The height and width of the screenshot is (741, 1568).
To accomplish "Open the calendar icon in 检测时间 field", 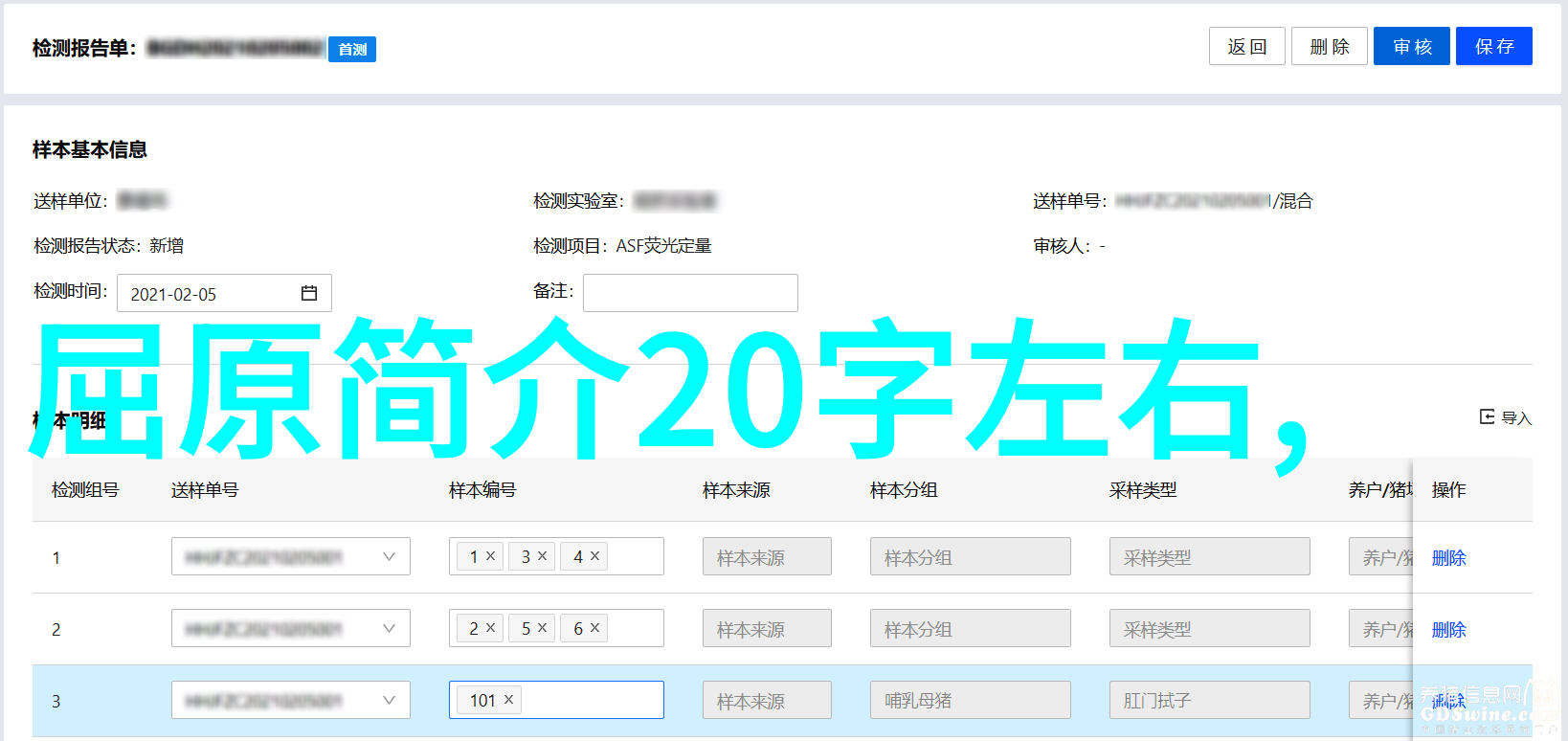I will (x=309, y=293).
